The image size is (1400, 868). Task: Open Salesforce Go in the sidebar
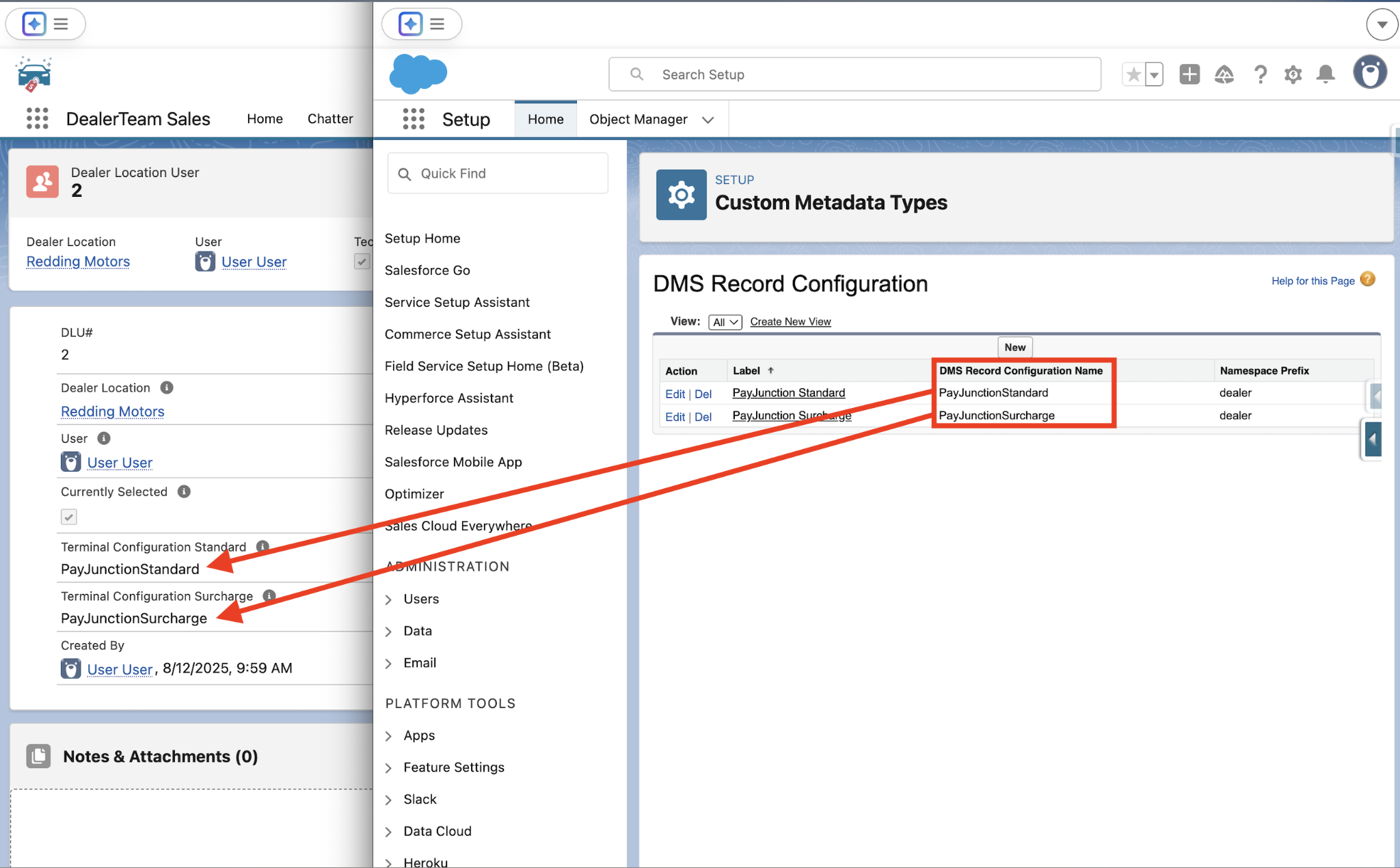click(x=427, y=271)
